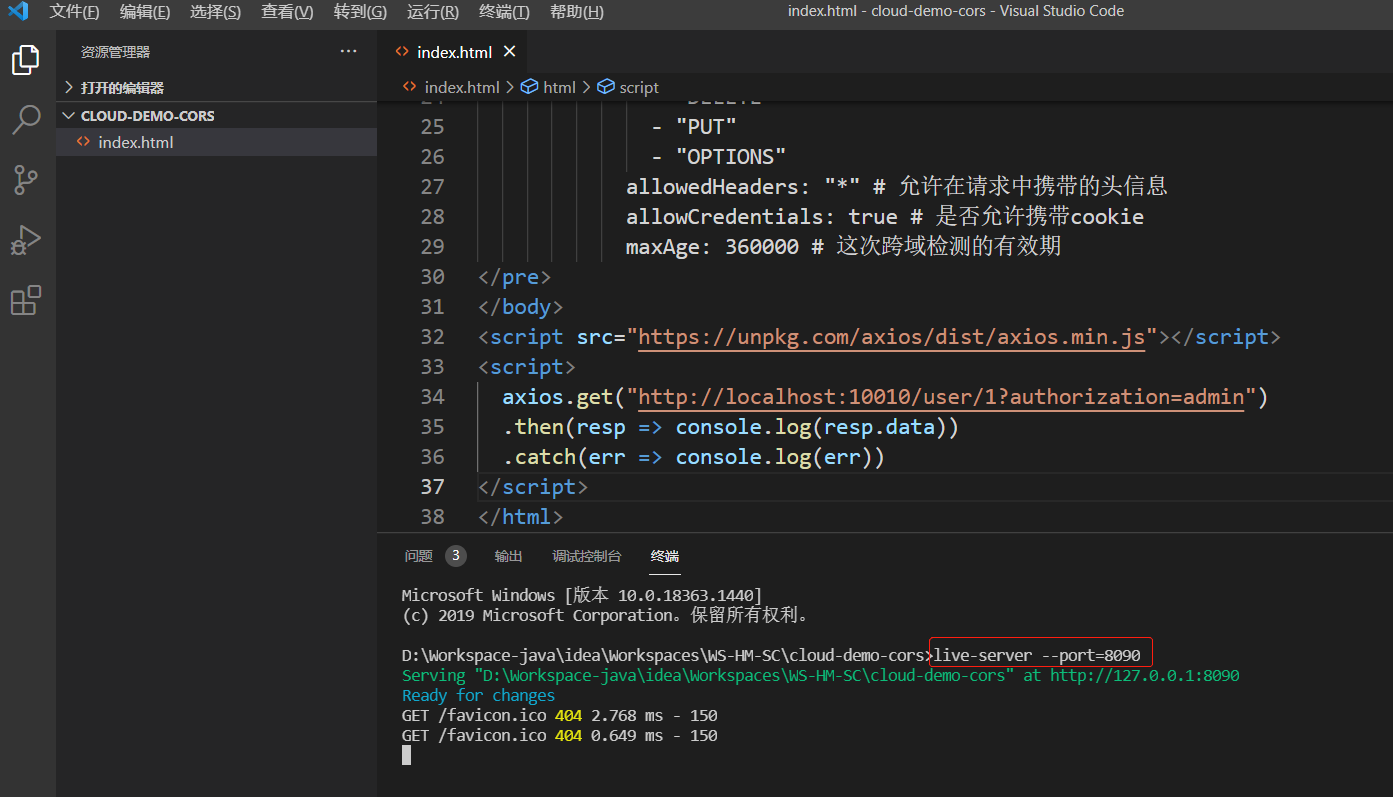Click the script breadcrumb item
Viewport: 1393px width, 797px height.
point(638,87)
